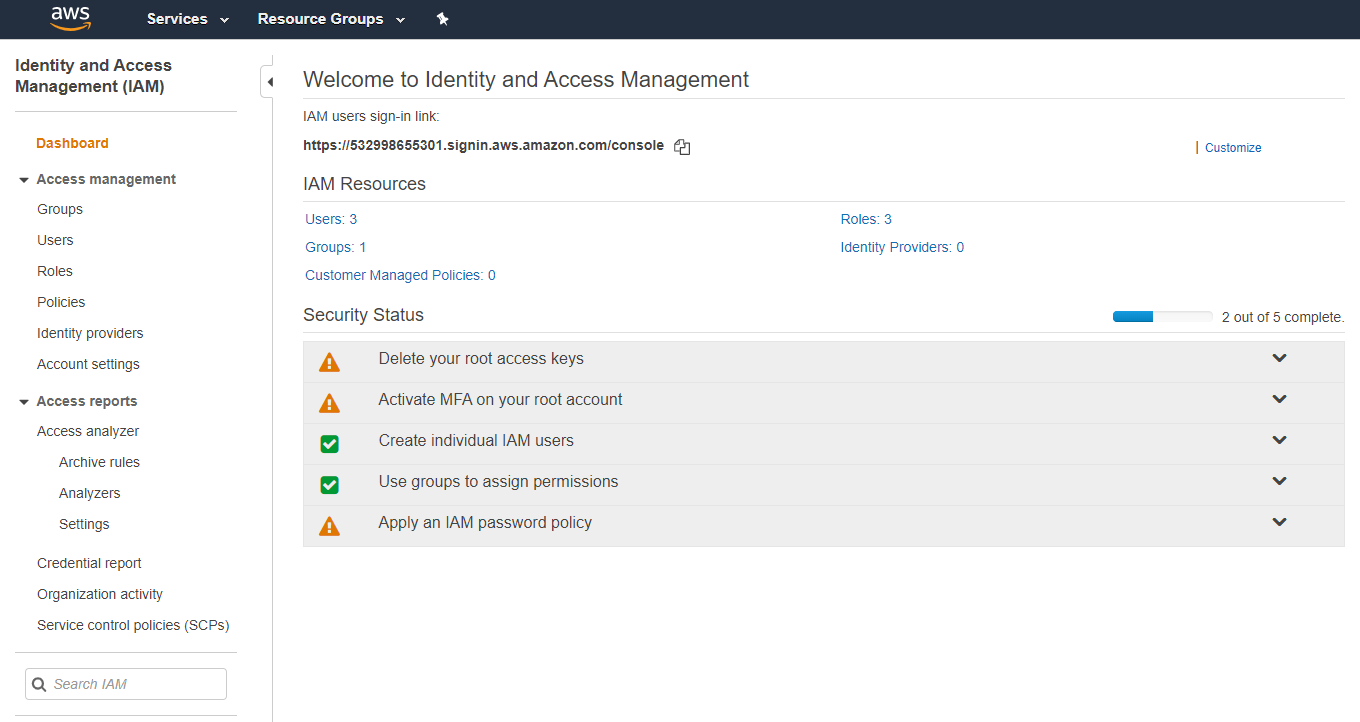Click green check next to Use groups to assign permissions
The height and width of the screenshot is (722, 1360).
329,485
